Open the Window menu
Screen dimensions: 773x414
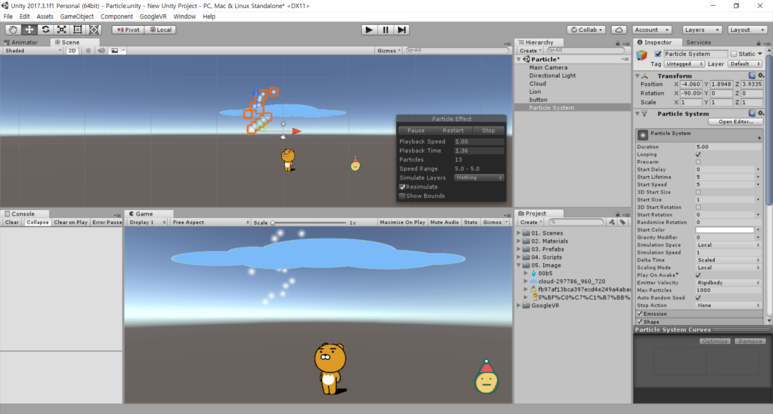184,16
